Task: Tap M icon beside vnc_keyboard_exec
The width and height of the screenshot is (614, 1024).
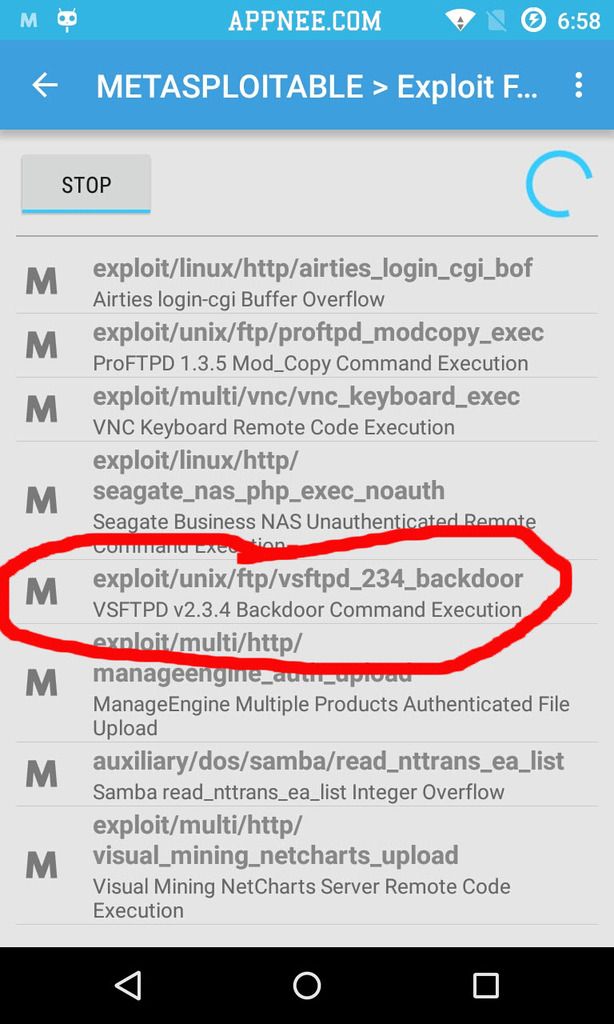Action: [41, 409]
